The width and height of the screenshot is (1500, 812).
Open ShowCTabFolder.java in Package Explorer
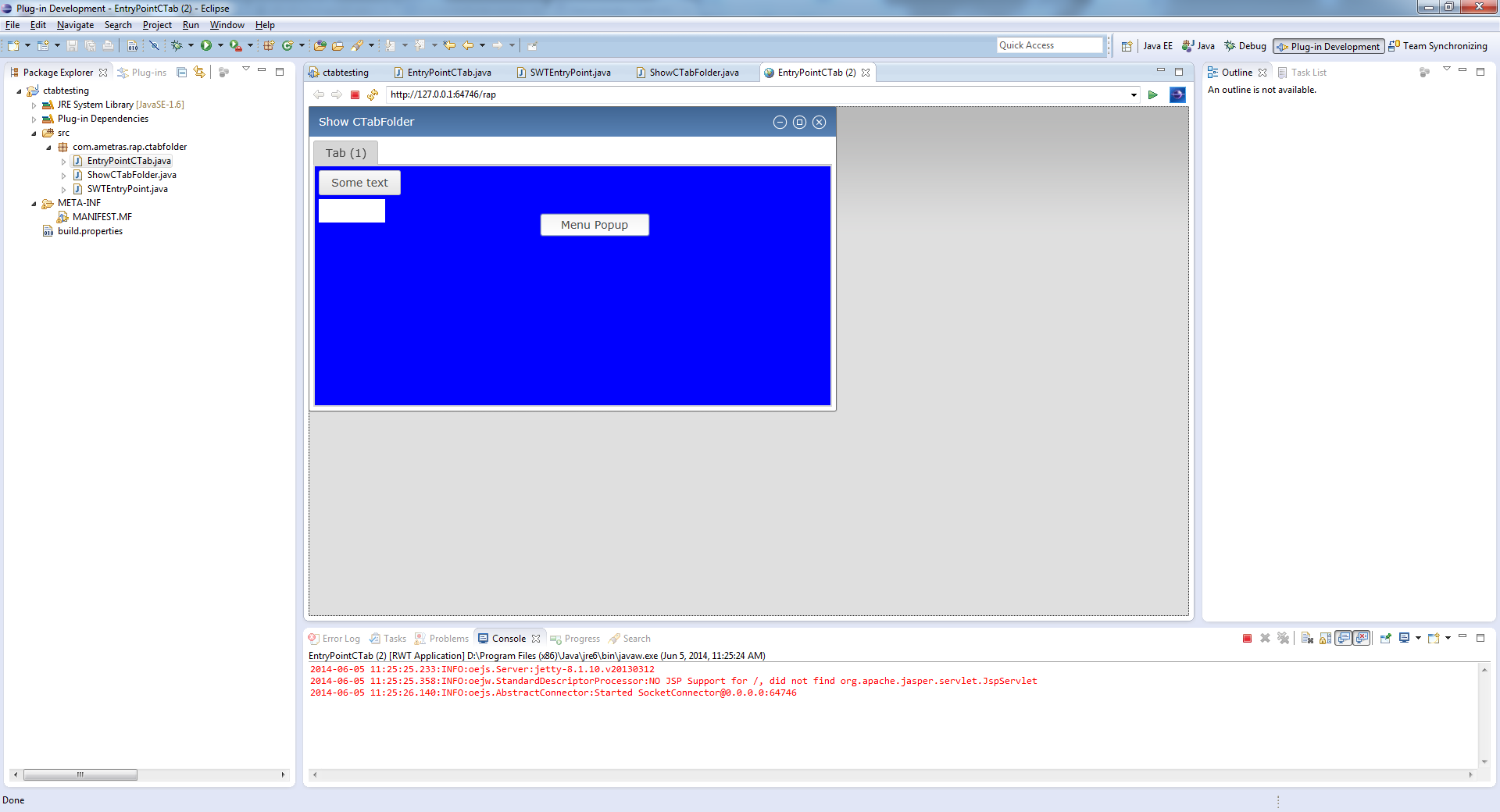tap(131, 175)
